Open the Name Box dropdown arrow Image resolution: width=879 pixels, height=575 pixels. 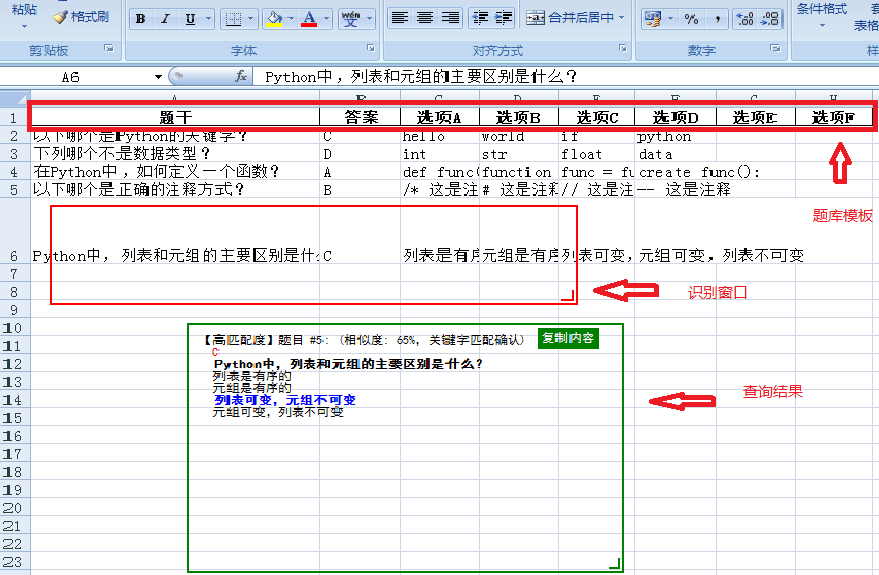pos(158,77)
